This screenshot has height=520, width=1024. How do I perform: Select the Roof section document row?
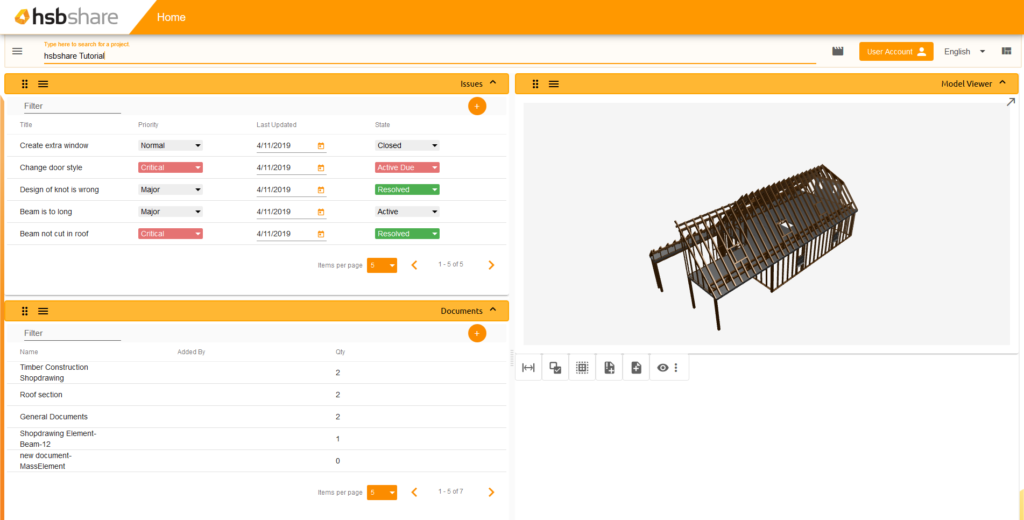[257, 395]
